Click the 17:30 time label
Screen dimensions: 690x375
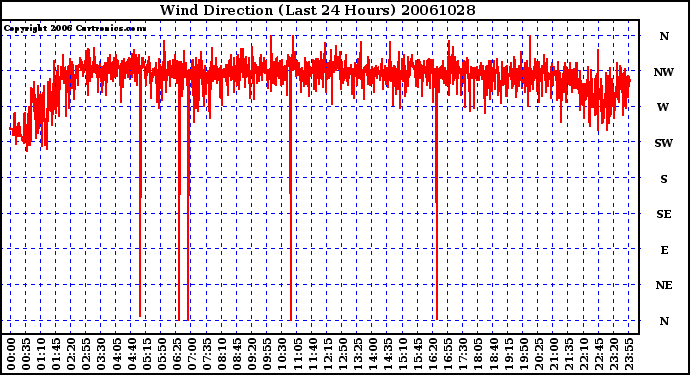(463, 354)
